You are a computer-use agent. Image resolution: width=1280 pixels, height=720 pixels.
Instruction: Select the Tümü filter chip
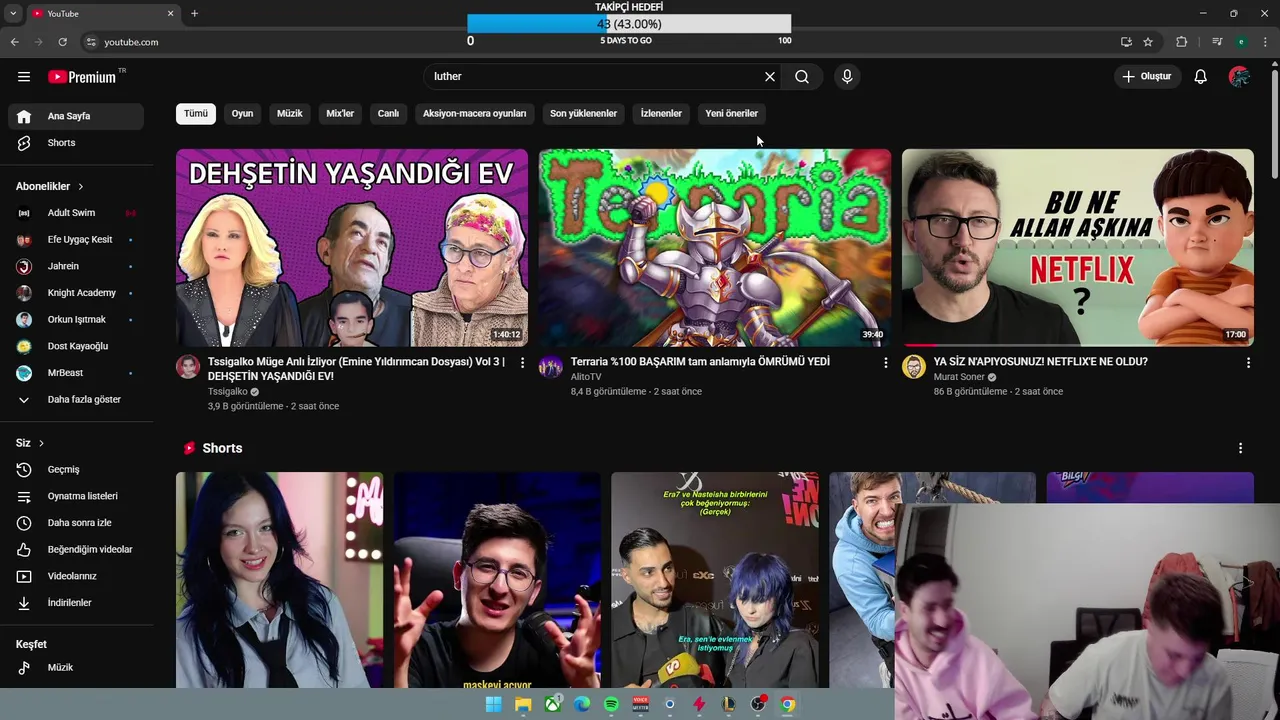pyautogui.click(x=196, y=114)
